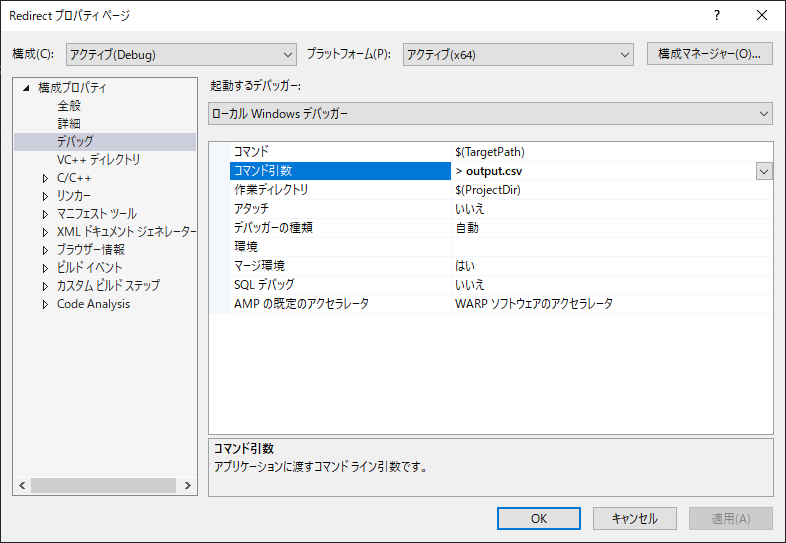
Task: Click the tree's horizontal scrollbar
Action: coord(105,485)
